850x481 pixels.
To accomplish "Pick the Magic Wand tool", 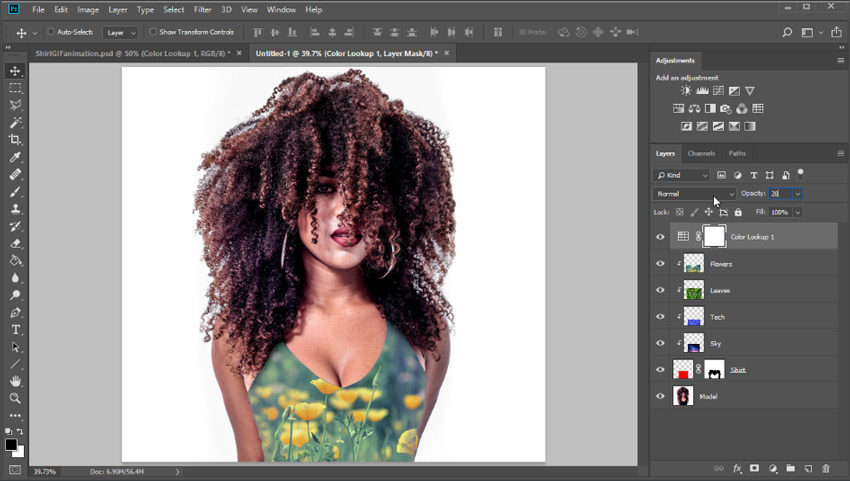I will [x=15, y=122].
